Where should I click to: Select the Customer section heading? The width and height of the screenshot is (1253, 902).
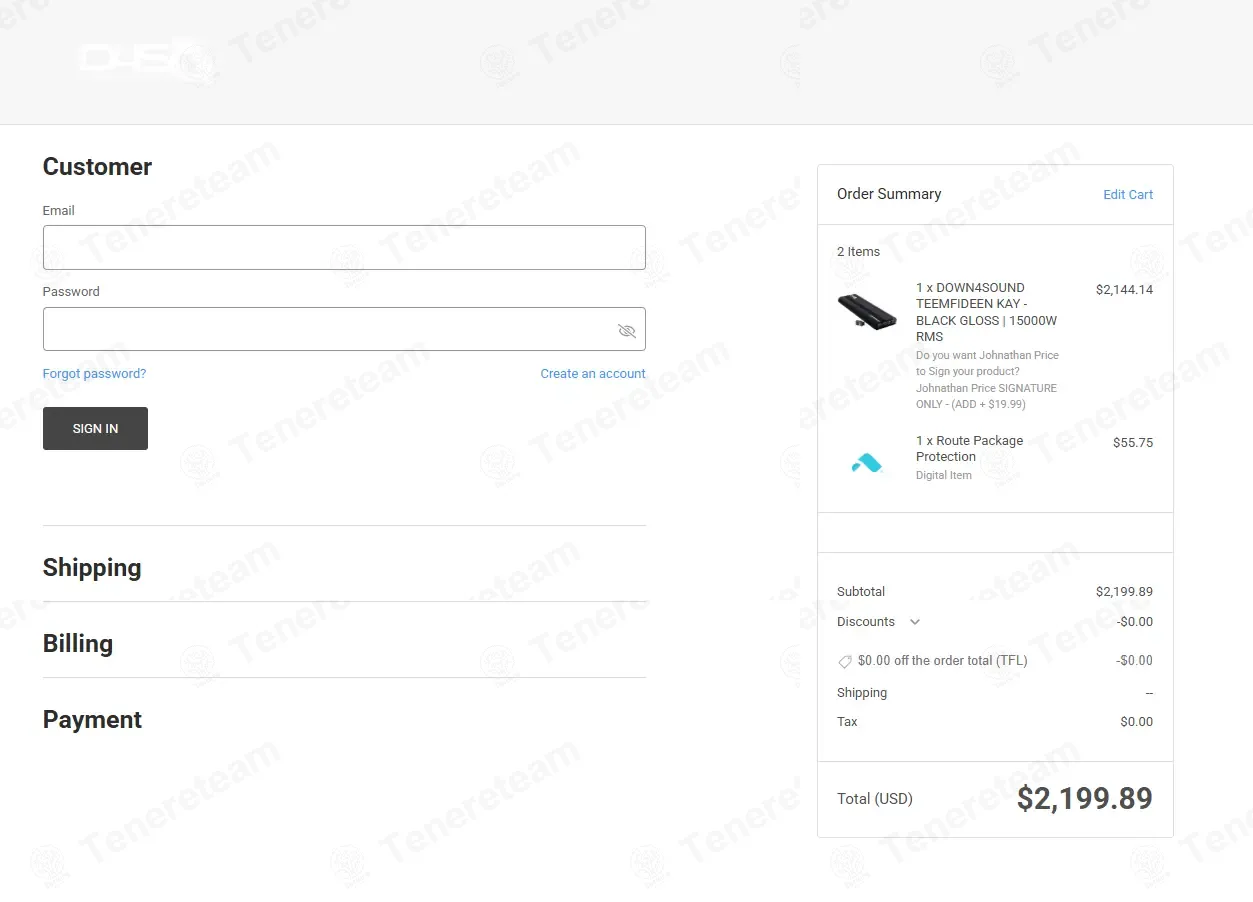tap(97, 167)
